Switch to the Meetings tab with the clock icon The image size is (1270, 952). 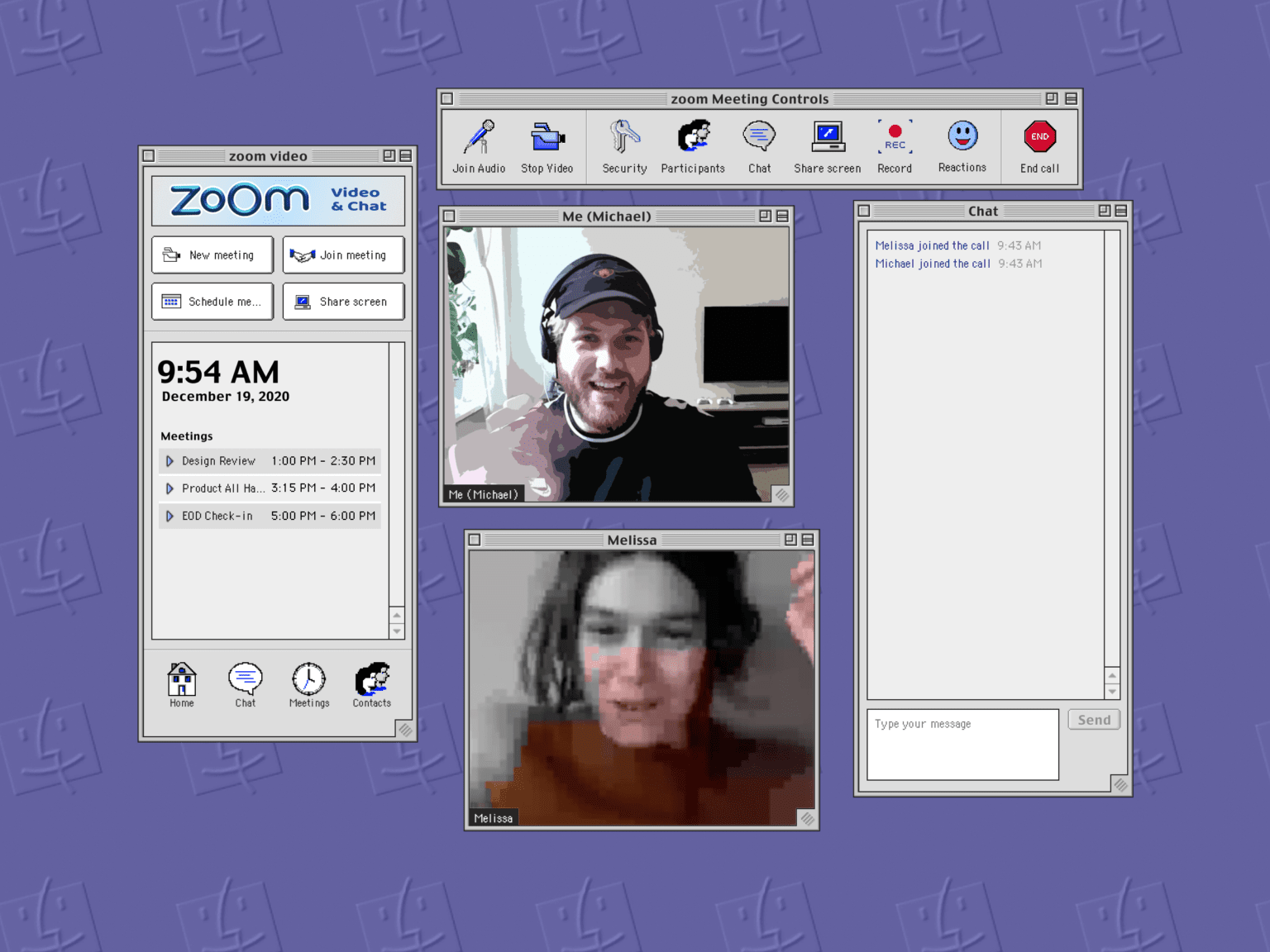[x=308, y=684]
